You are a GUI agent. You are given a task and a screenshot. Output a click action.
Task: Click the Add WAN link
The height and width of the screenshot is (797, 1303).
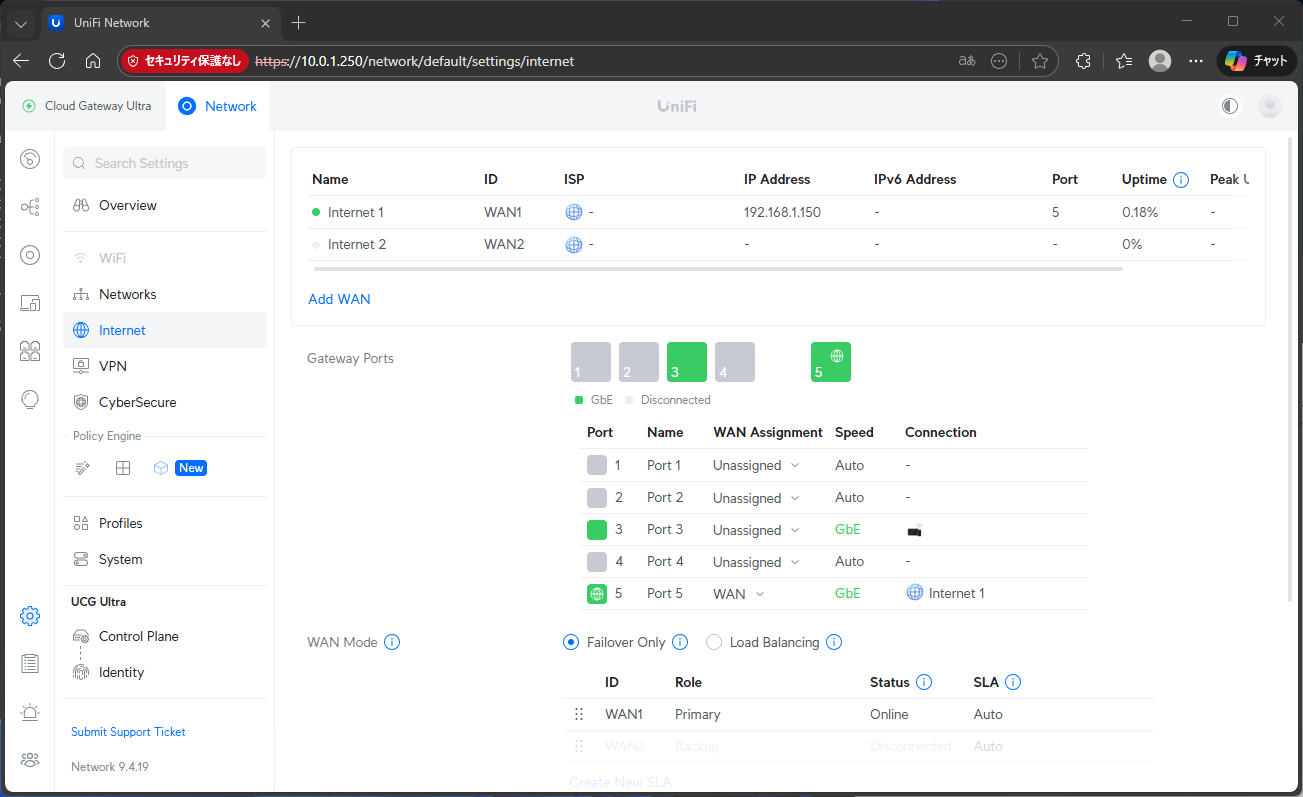tap(339, 299)
